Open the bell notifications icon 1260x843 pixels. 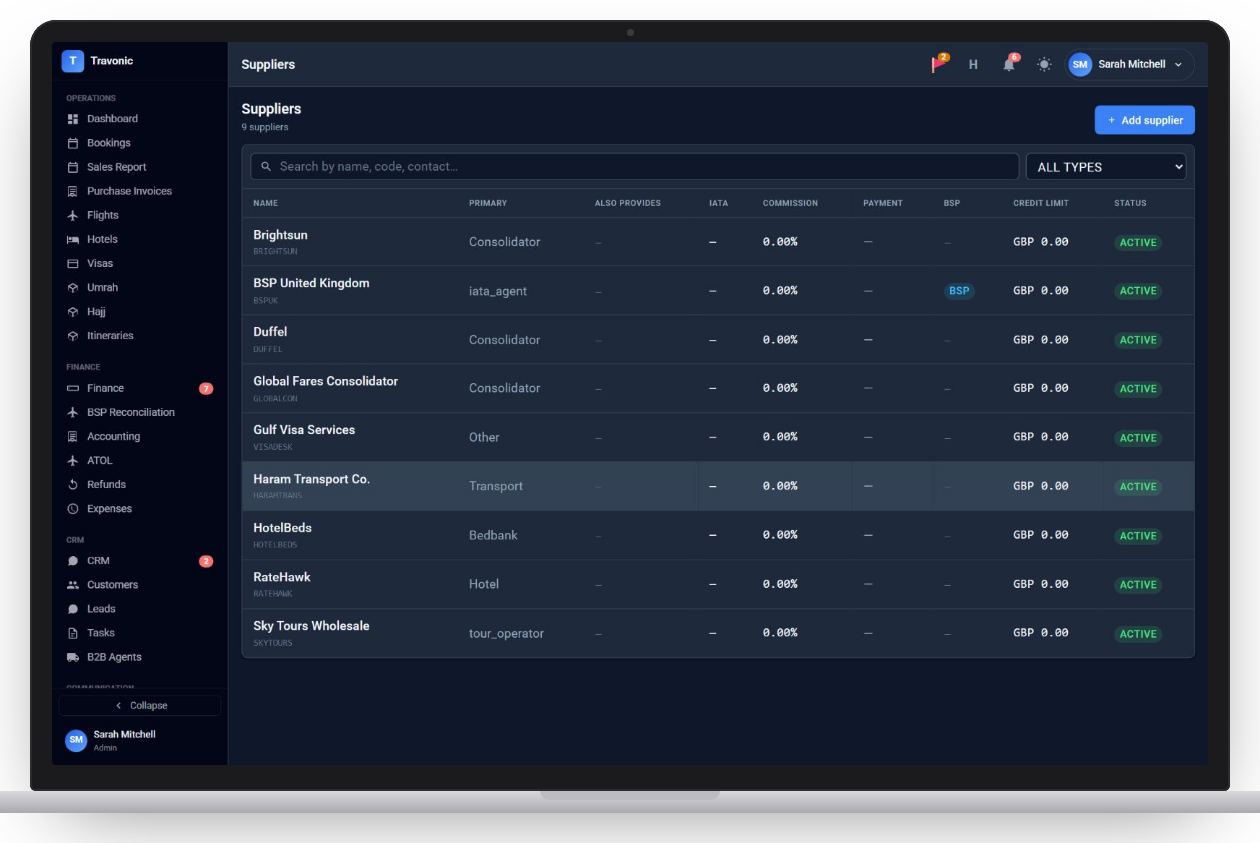(x=1009, y=64)
